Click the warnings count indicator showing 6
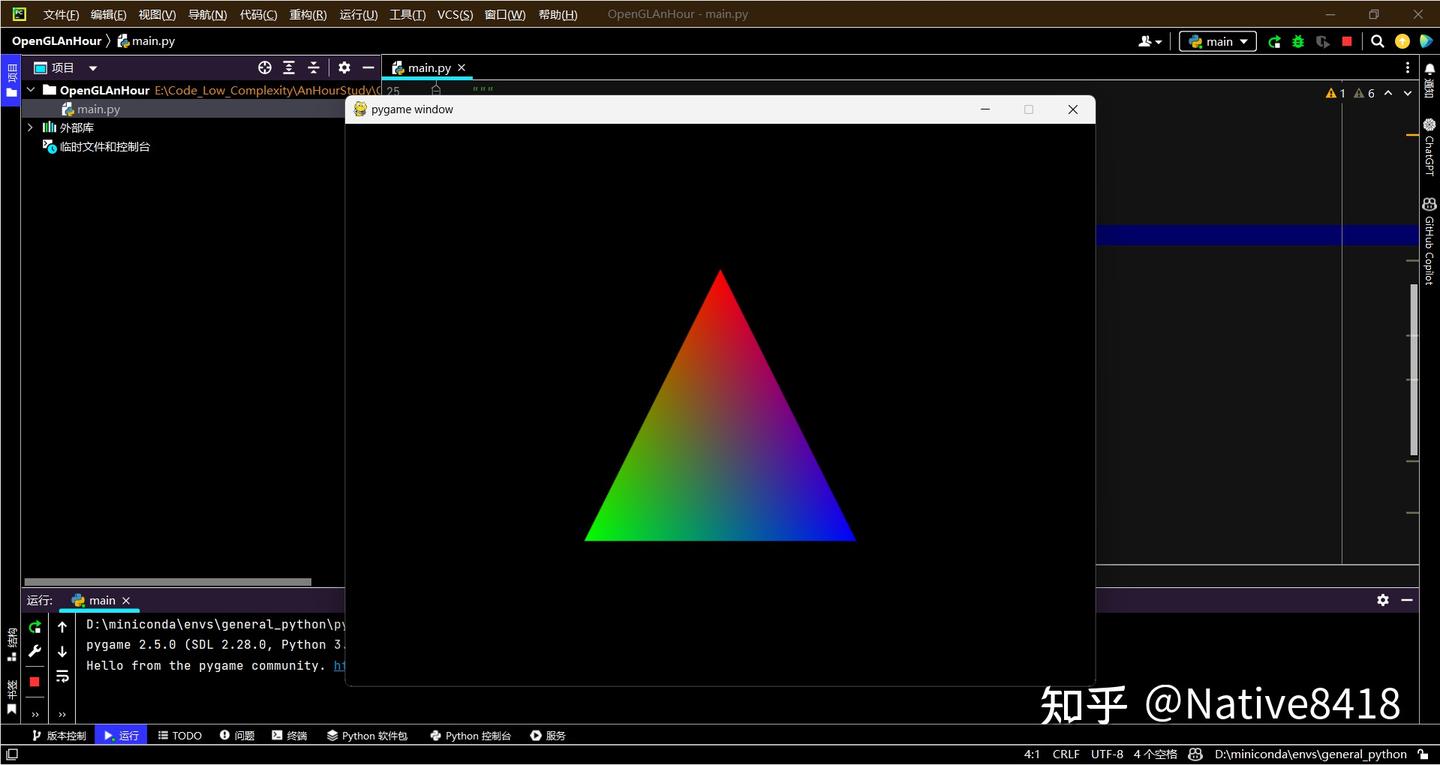 [1364, 92]
